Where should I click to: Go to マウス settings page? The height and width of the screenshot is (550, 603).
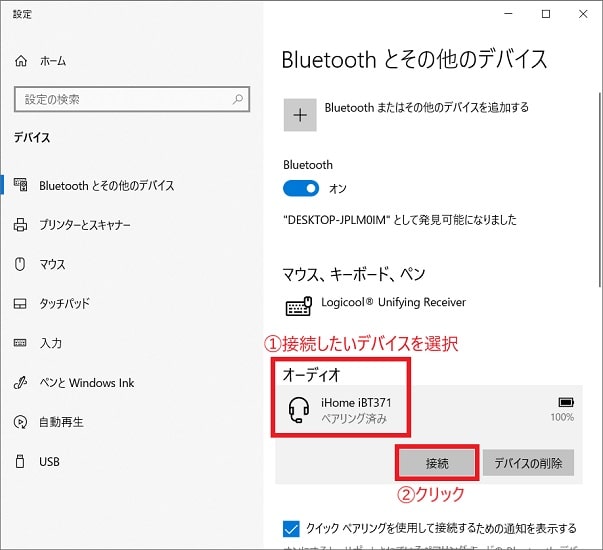click(x=52, y=264)
